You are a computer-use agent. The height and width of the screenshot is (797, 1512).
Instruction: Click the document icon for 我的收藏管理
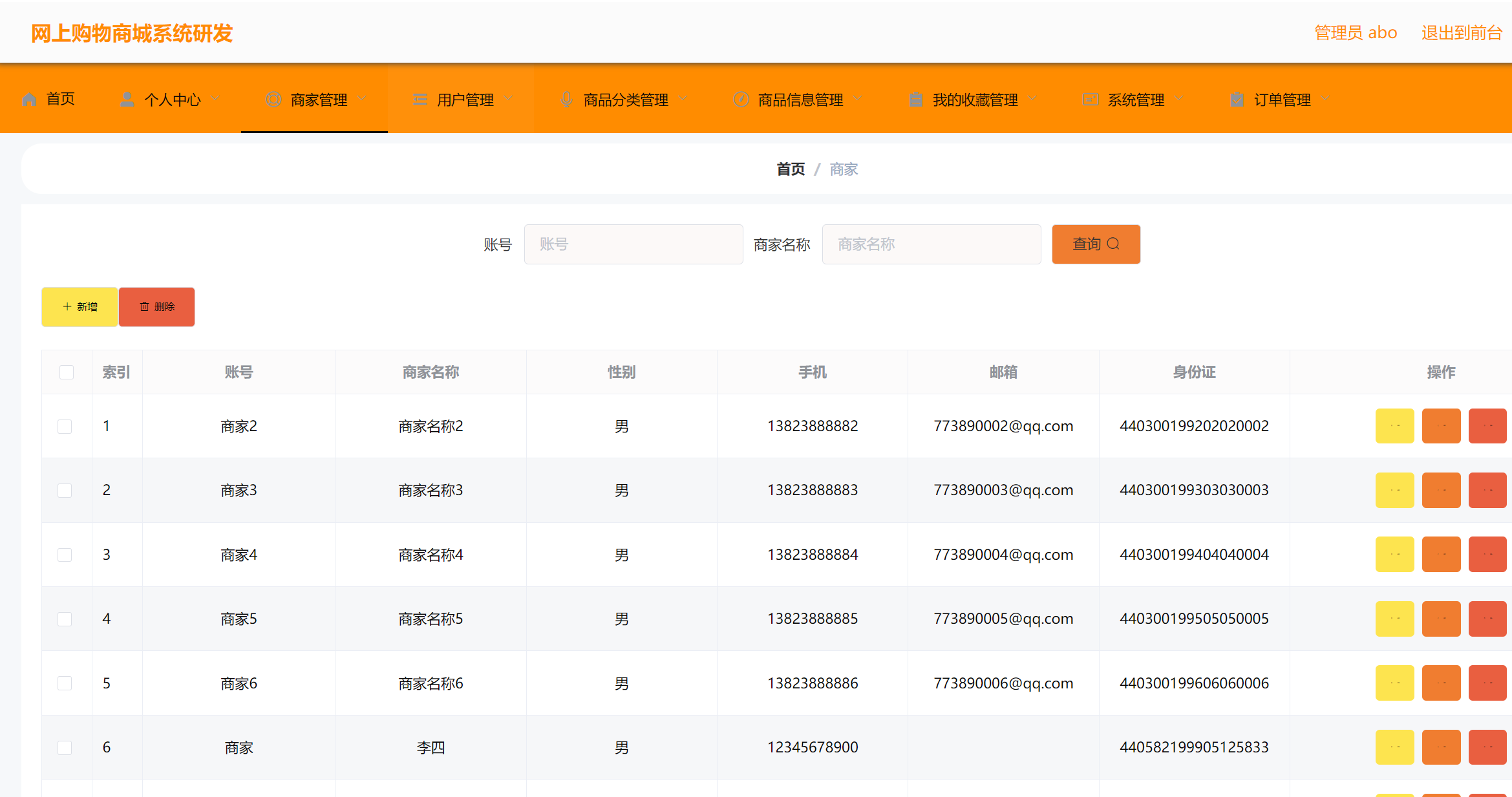point(916,98)
